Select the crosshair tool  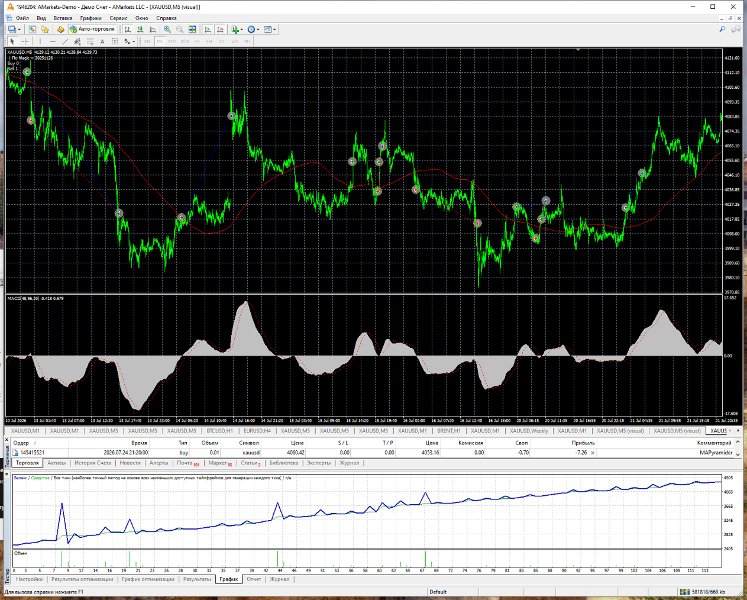[25, 41]
